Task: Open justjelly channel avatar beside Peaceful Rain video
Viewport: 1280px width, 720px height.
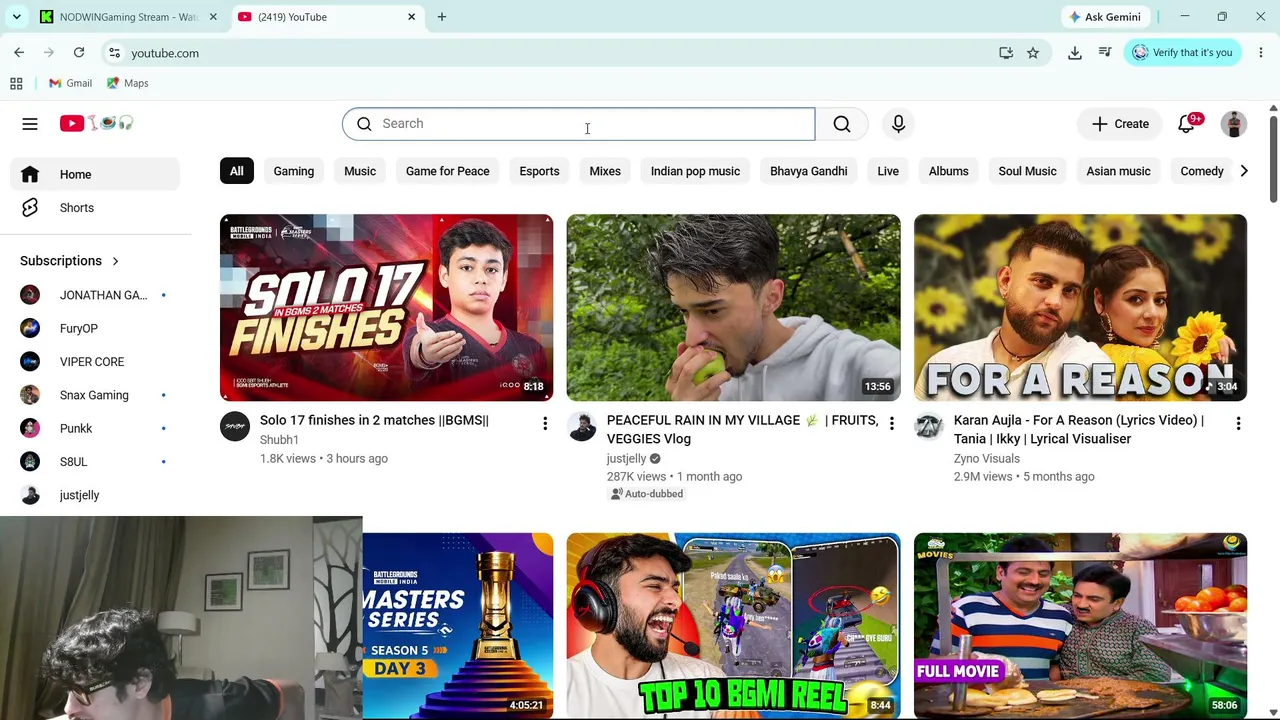Action: 582,426
